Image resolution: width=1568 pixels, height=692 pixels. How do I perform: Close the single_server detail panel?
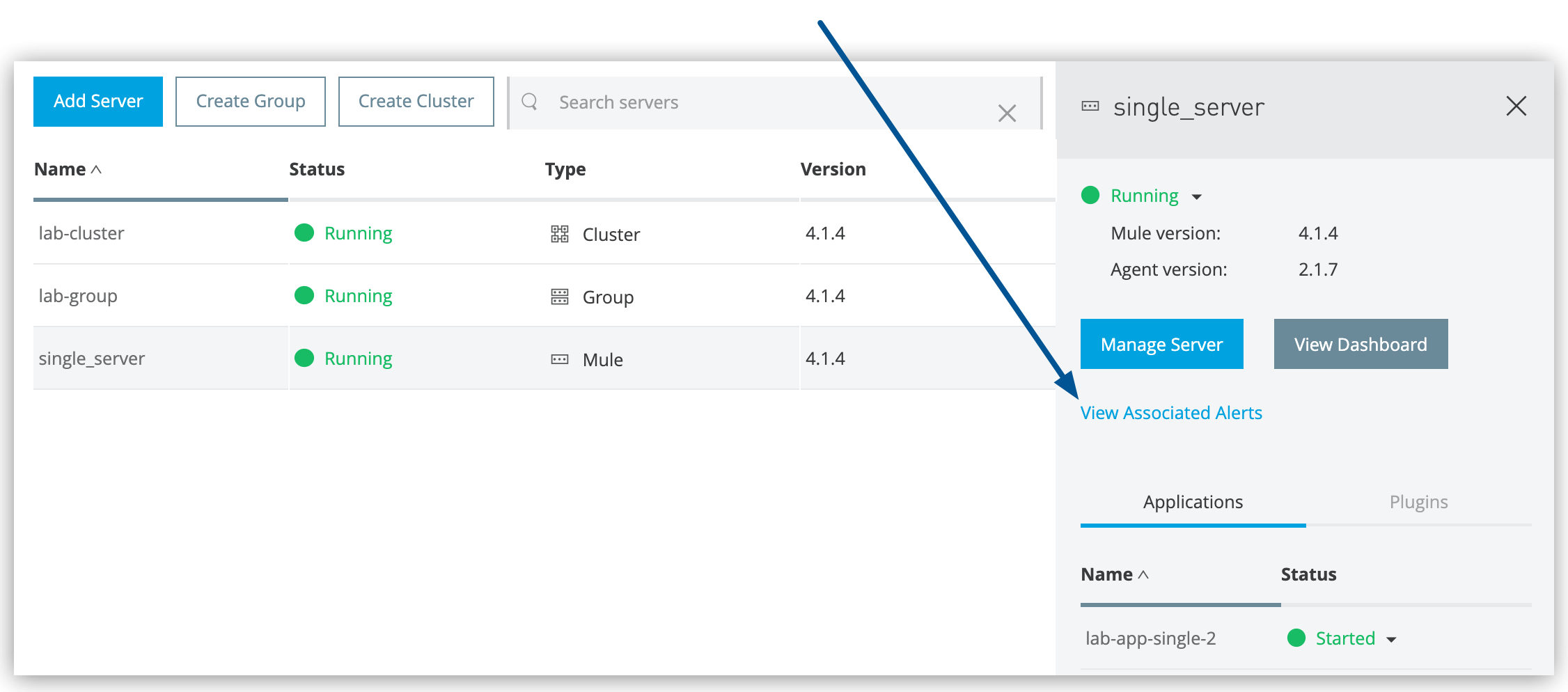coord(1516,106)
